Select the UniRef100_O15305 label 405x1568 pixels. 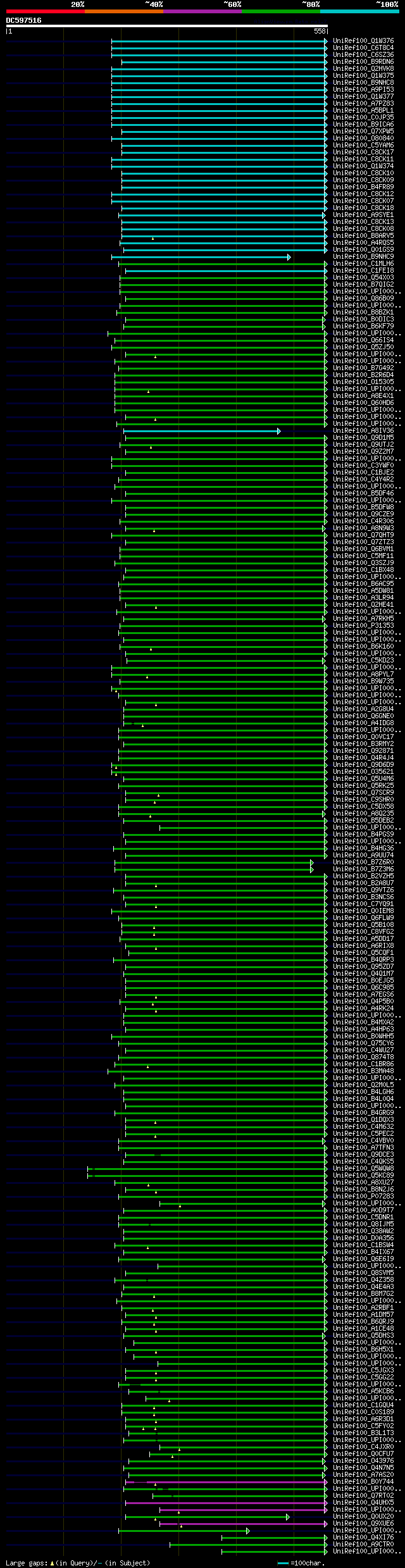click(363, 382)
